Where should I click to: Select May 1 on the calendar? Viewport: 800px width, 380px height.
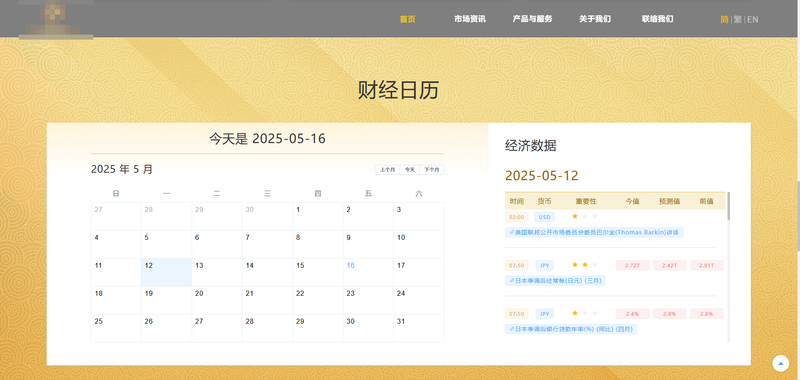(x=318, y=216)
